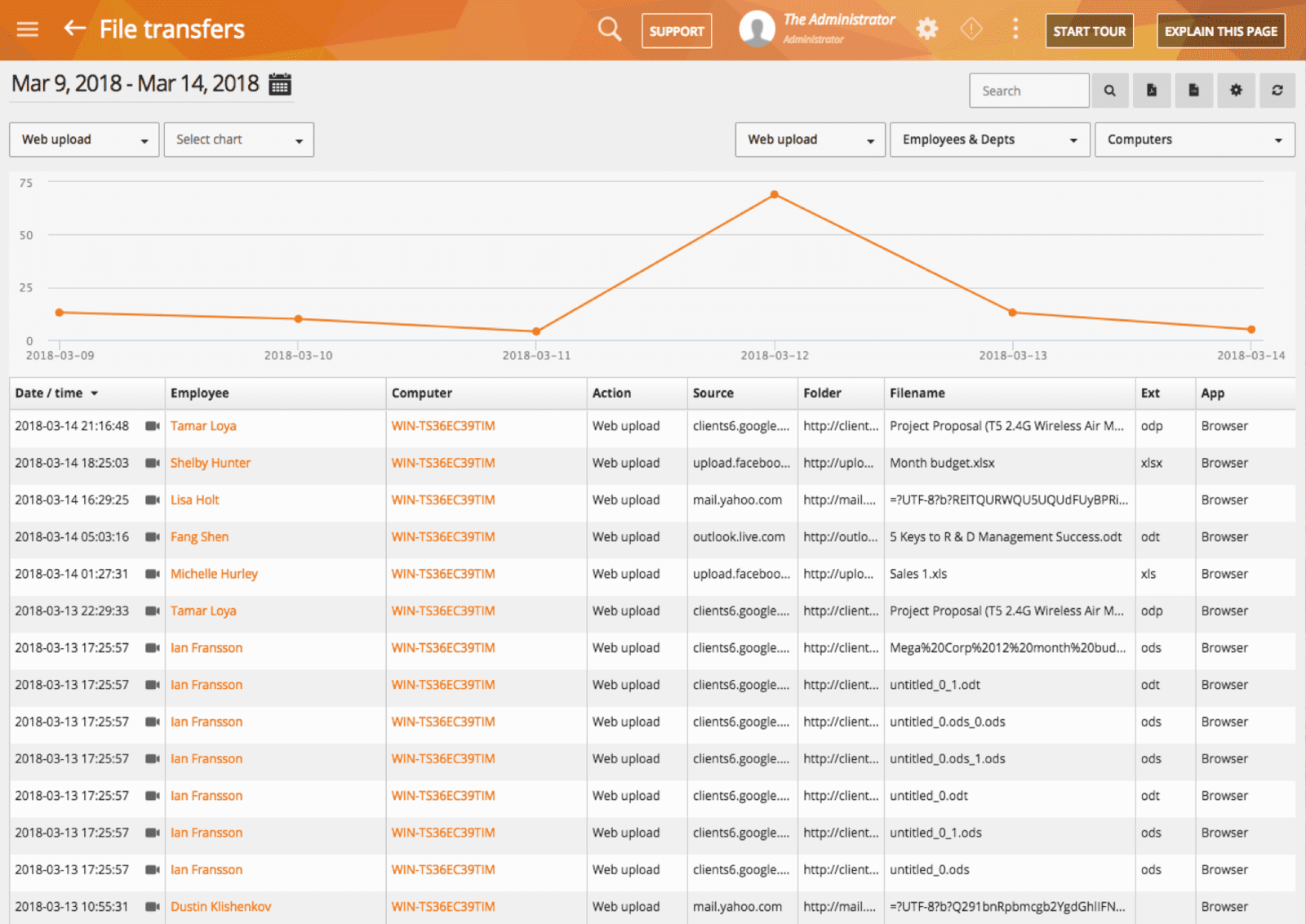Open the diamond alert notifications icon
Screen dimensions: 1306x924
pos(971,29)
